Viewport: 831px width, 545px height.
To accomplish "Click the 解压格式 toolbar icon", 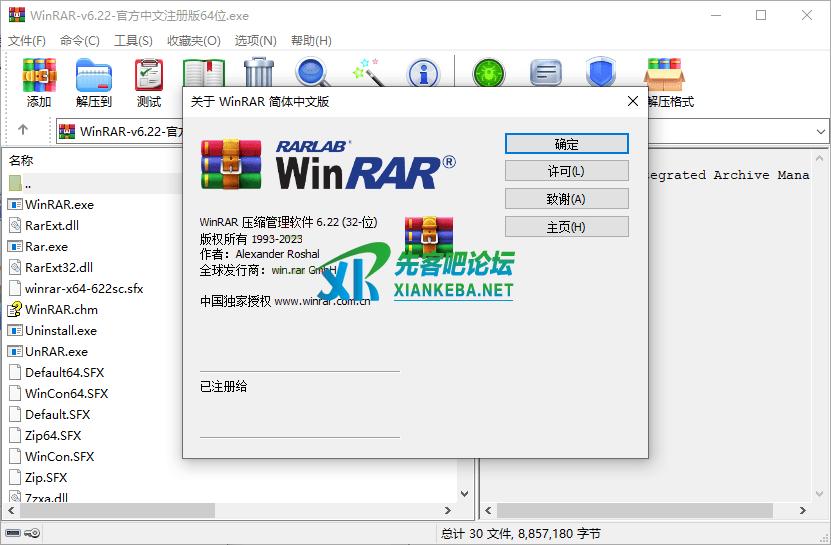I will 665,82.
